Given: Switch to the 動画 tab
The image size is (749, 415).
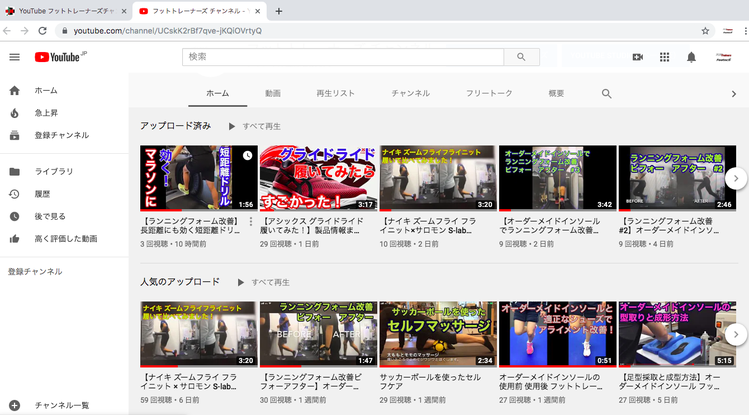Looking at the screenshot, I should [x=273, y=94].
